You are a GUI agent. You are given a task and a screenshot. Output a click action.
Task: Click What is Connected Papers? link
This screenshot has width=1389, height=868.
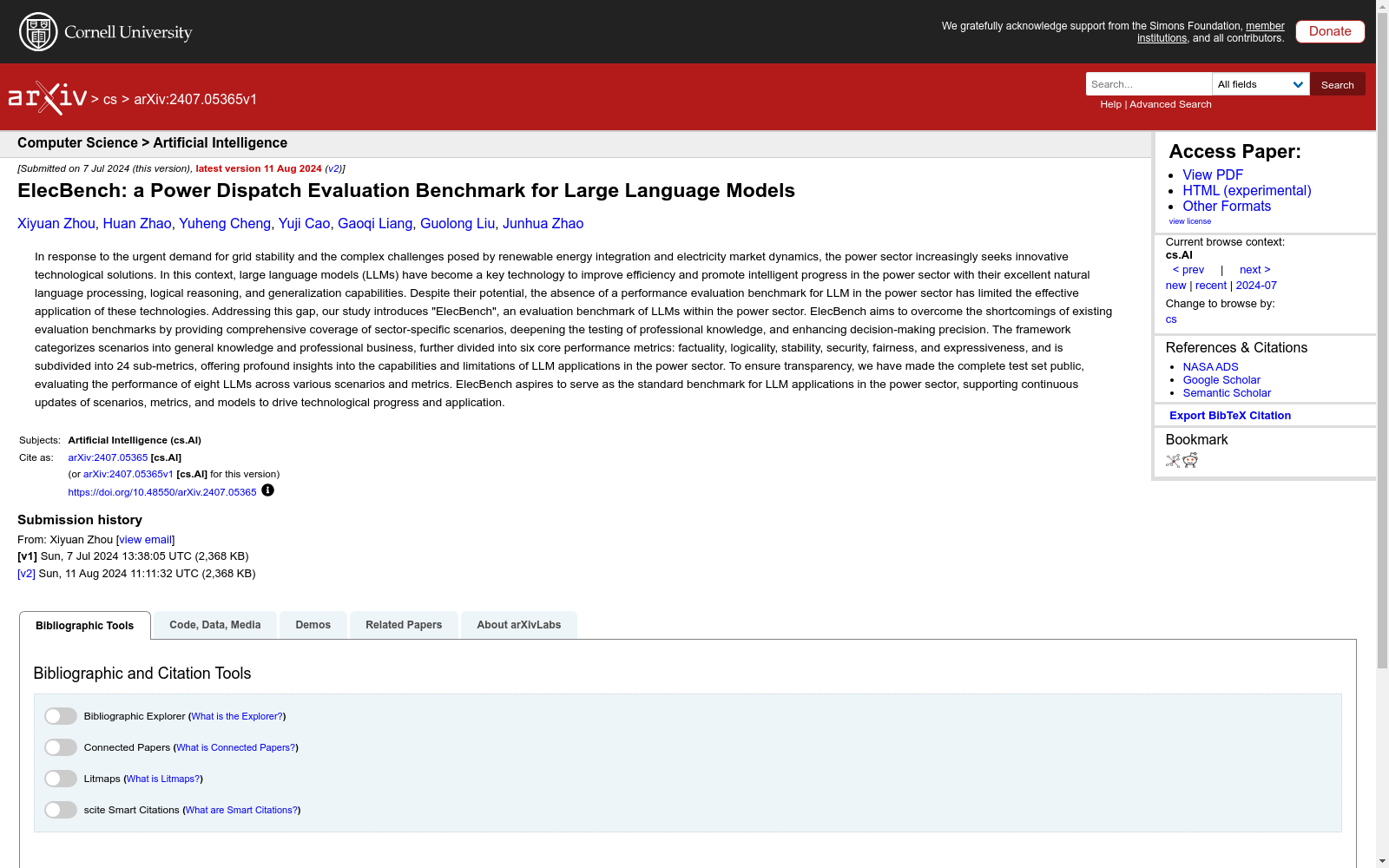pyautogui.click(x=236, y=747)
